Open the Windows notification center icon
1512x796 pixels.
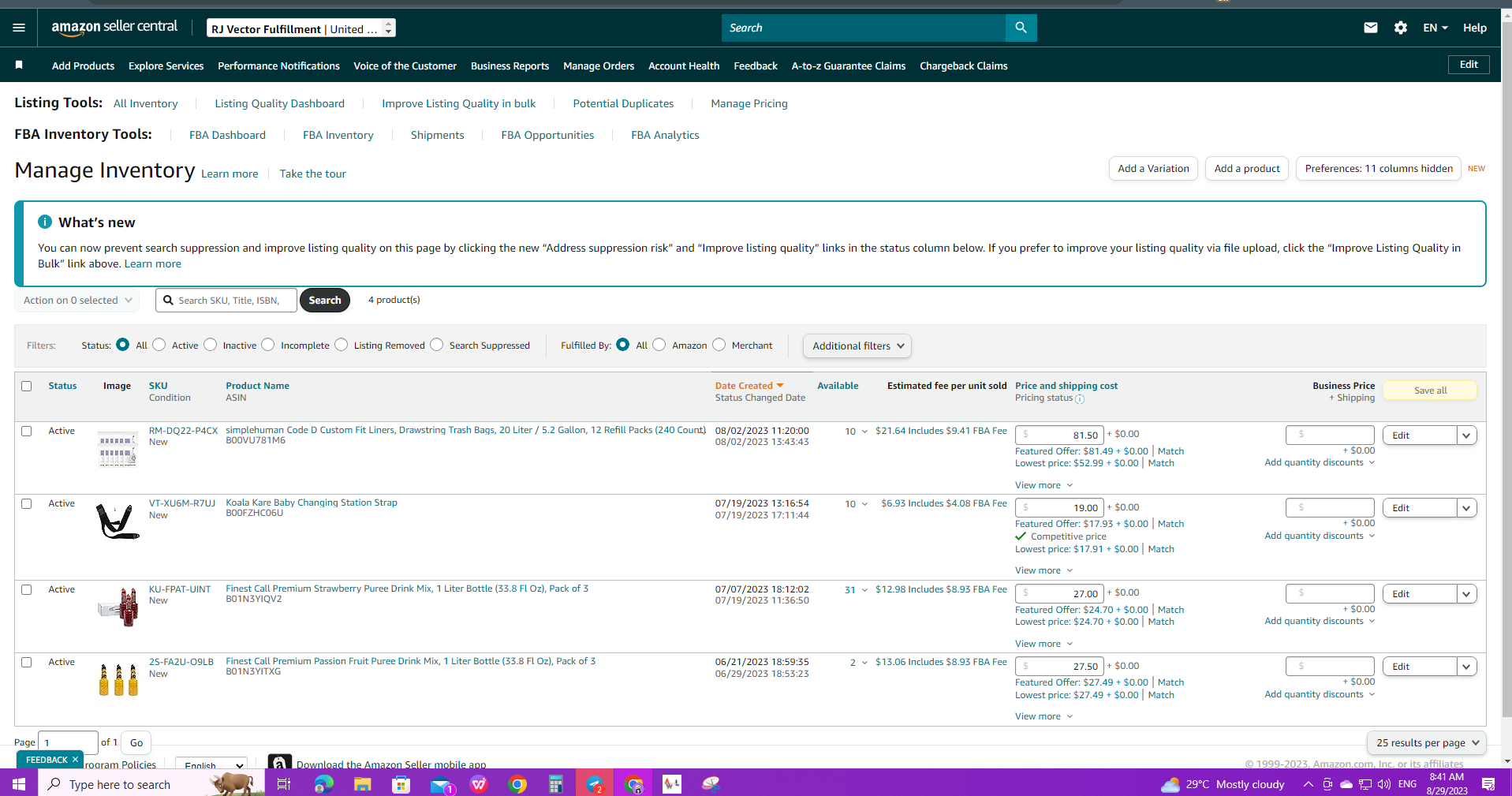click(1488, 783)
